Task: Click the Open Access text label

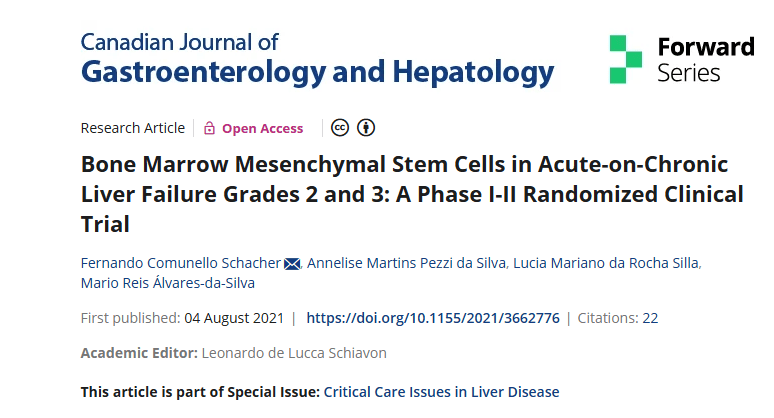Action: 262,128
